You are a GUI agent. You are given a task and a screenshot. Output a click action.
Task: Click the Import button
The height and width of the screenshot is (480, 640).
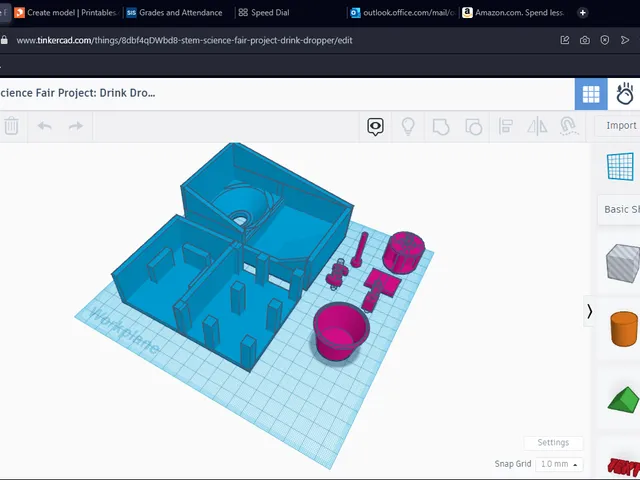pyautogui.click(x=618, y=126)
